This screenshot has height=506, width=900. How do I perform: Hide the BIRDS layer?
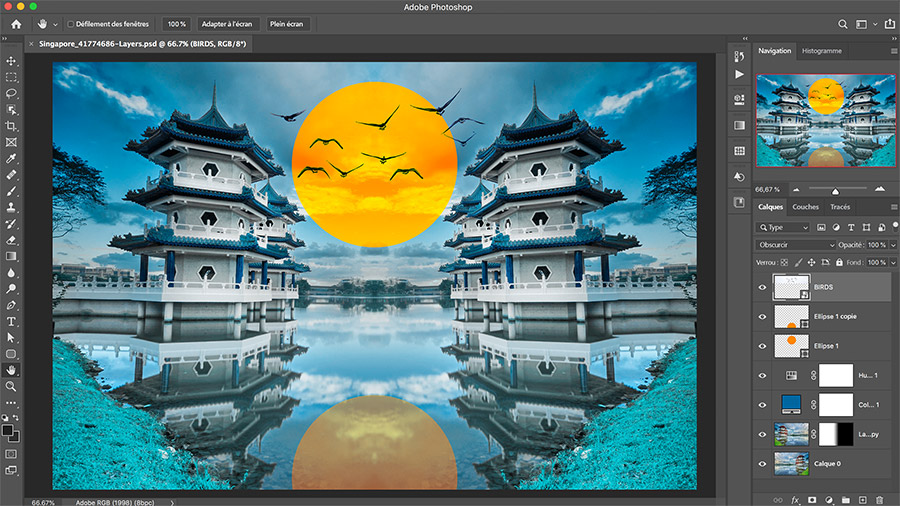point(762,287)
